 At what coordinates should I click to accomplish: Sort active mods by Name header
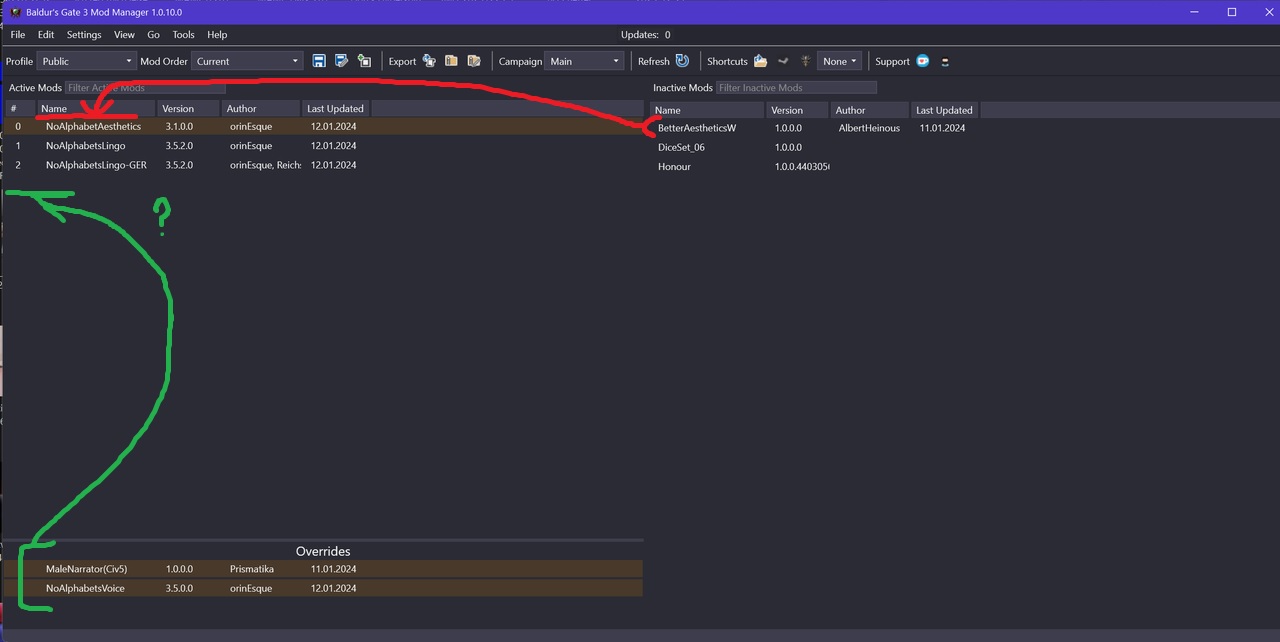(x=95, y=108)
